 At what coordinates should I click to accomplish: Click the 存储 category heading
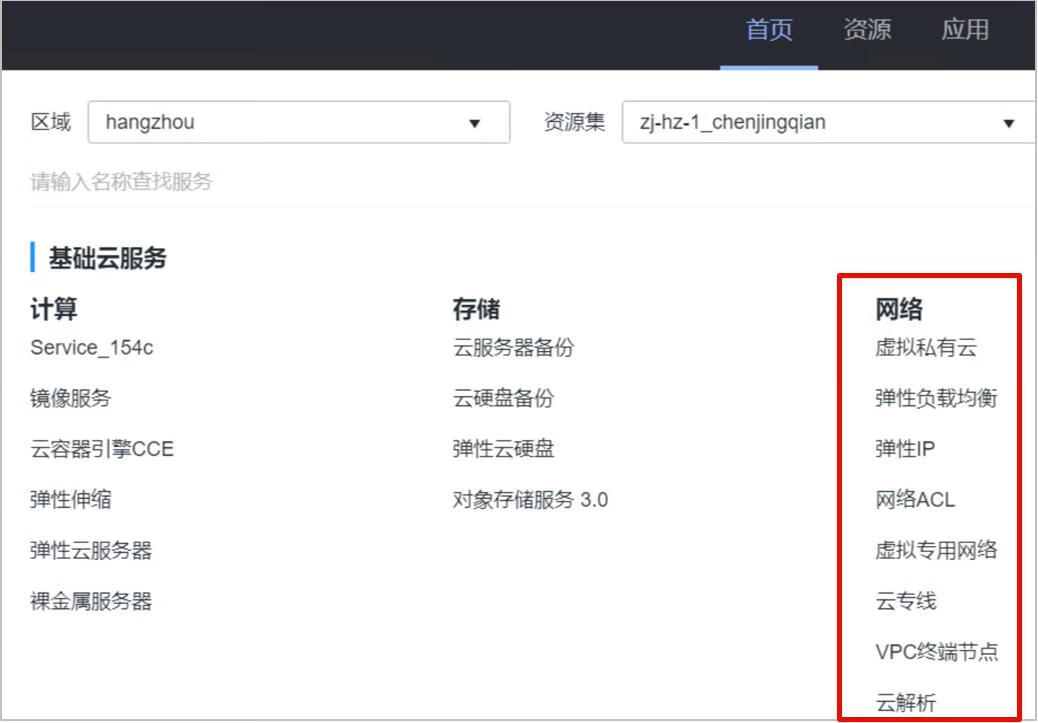tap(477, 309)
